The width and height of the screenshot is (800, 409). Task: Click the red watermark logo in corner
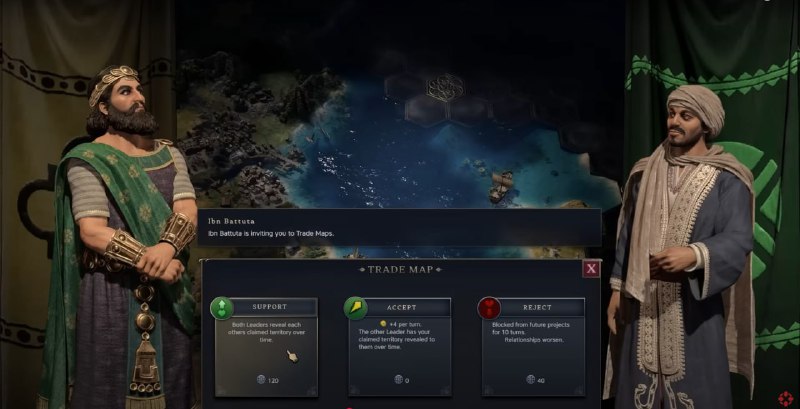click(786, 398)
